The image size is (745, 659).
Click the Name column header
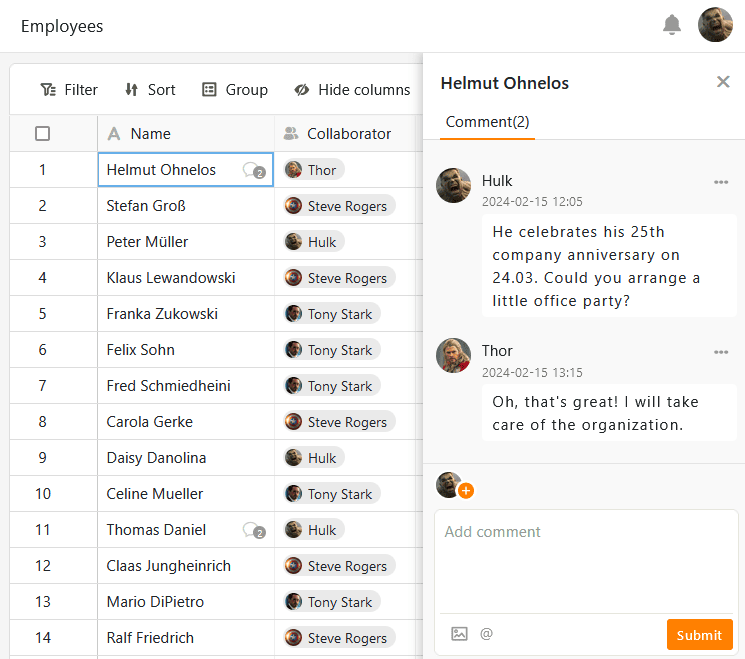pos(150,134)
